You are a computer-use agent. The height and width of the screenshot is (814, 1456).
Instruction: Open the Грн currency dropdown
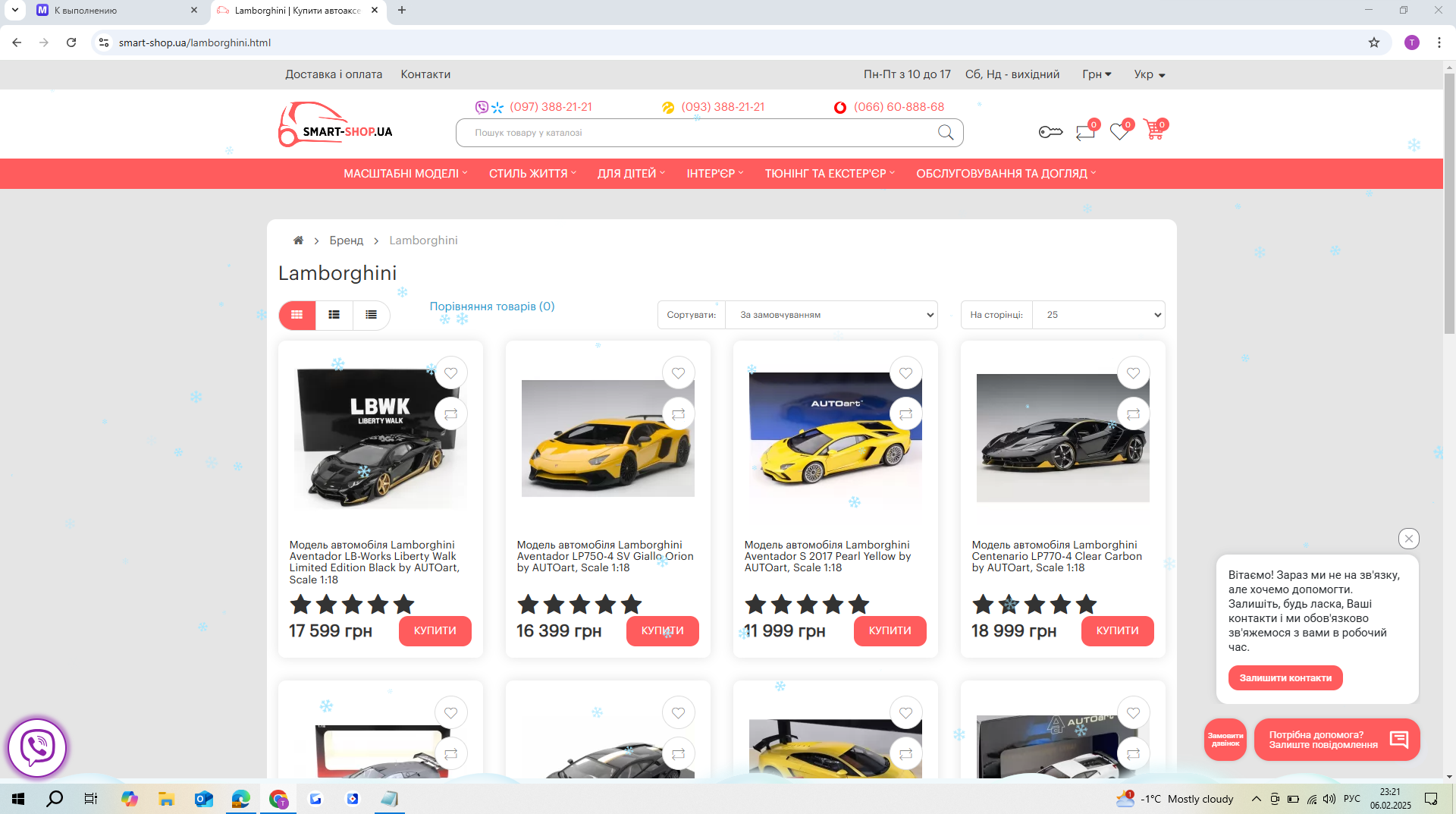(1097, 74)
